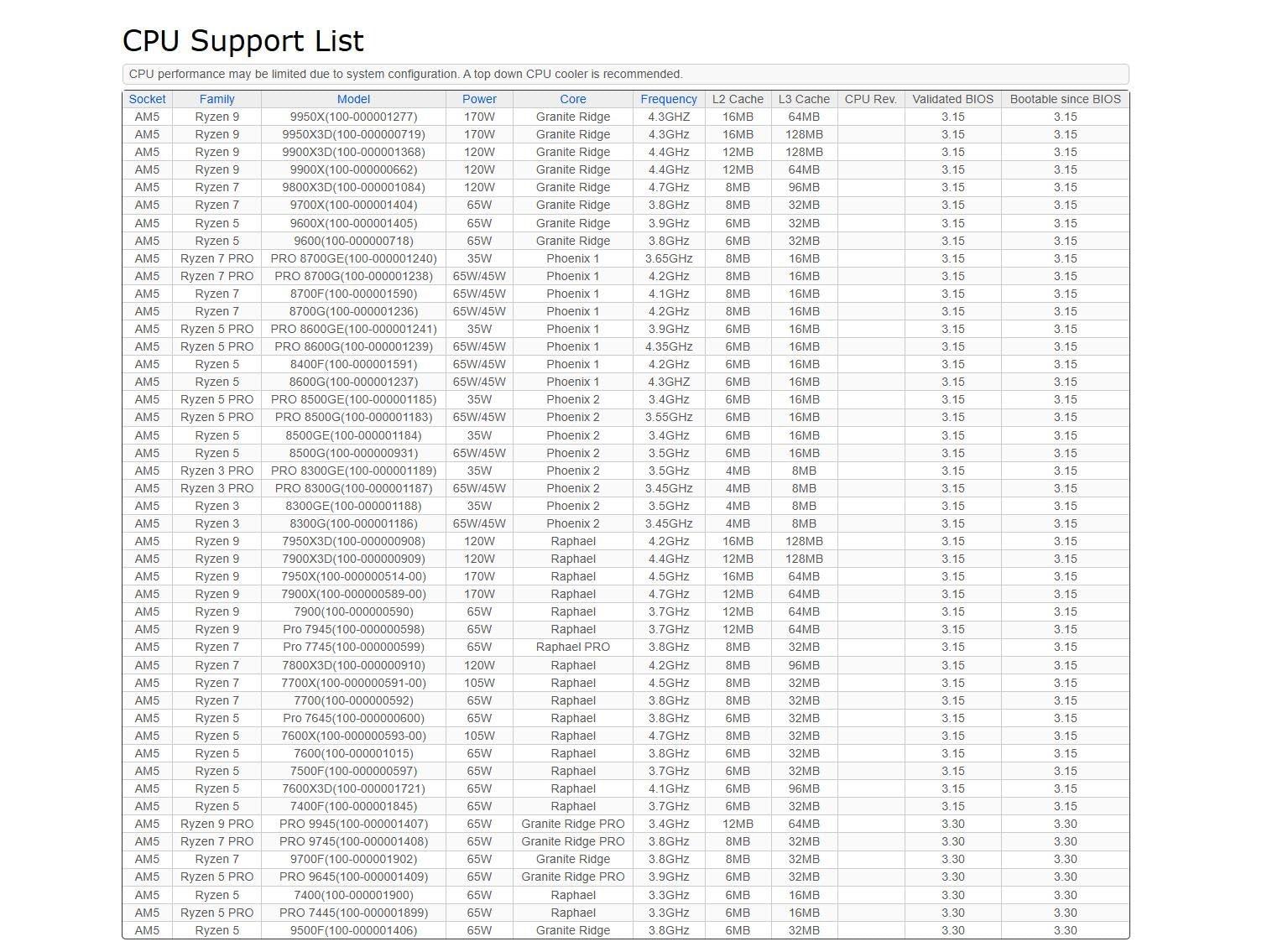The width and height of the screenshot is (1262, 952).
Task: Select the 7600X3D(100-000001721) model cell
Action: (353, 788)
